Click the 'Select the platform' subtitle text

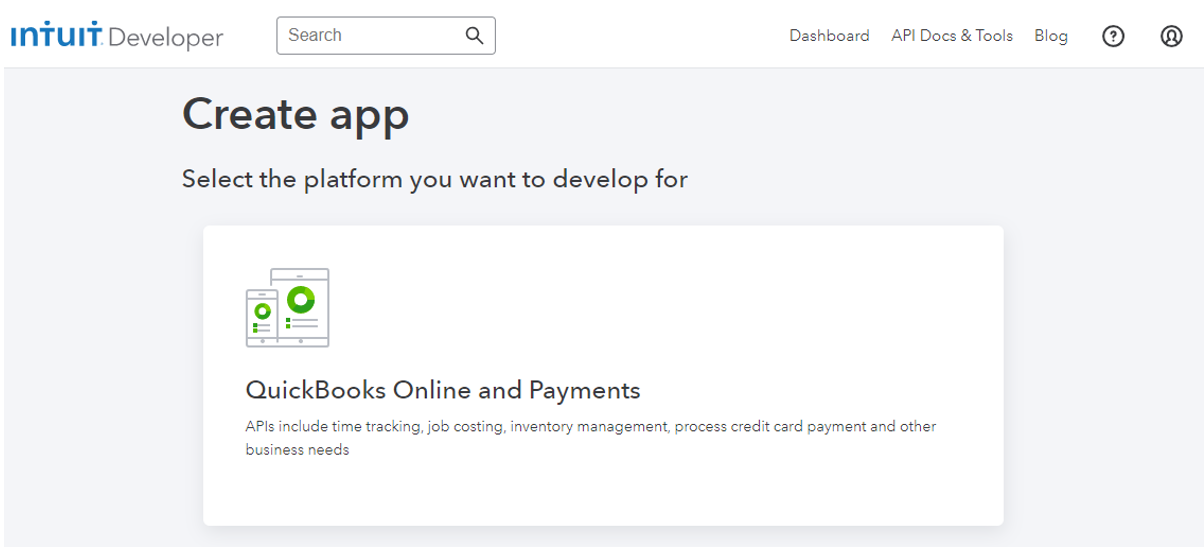pyautogui.click(x=434, y=179)
